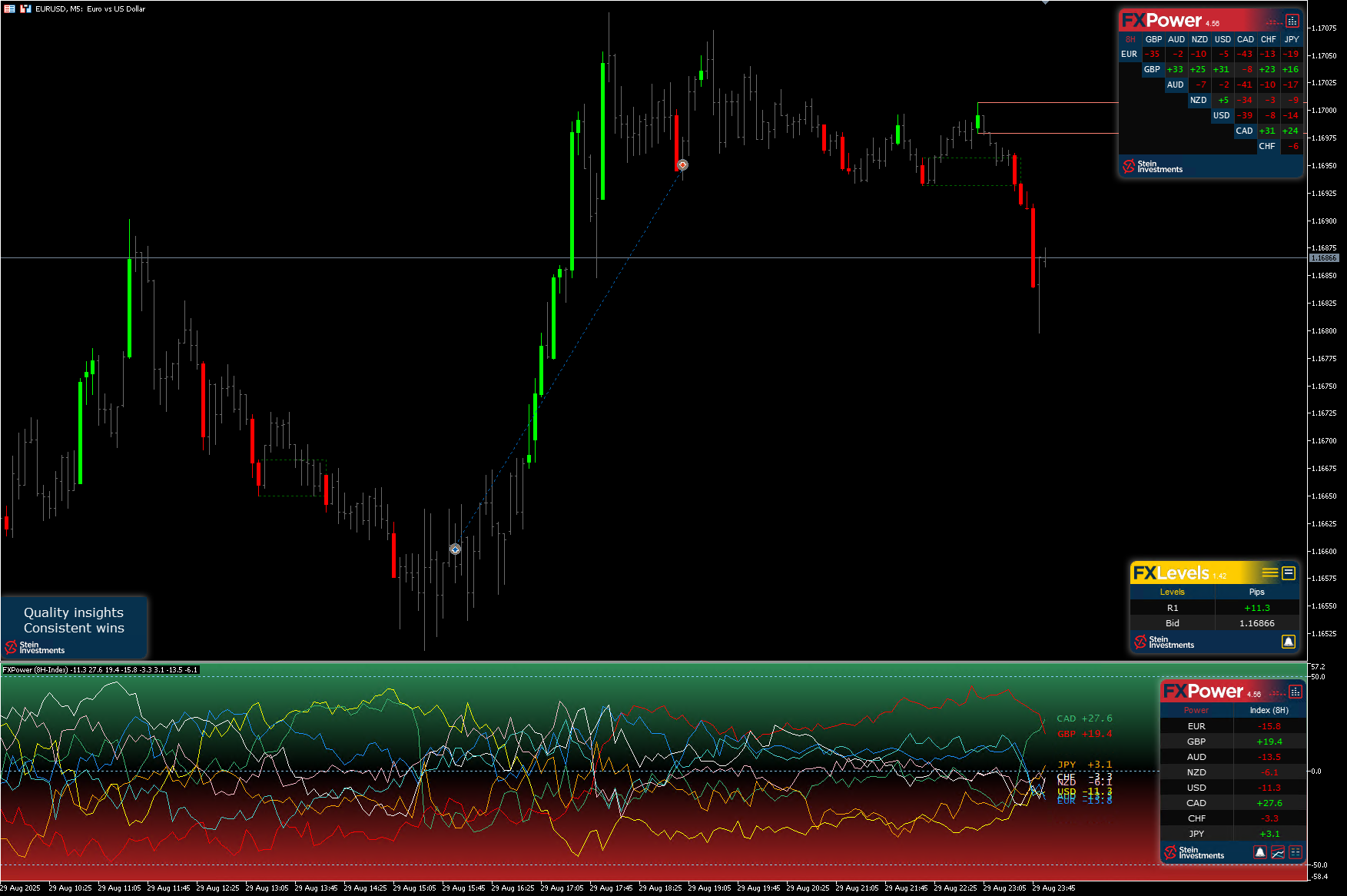Click the bell alert icon in the FXLevels panel
Screen dimensions: 1347x896
pyautogui.click(x=1289, y=642)
